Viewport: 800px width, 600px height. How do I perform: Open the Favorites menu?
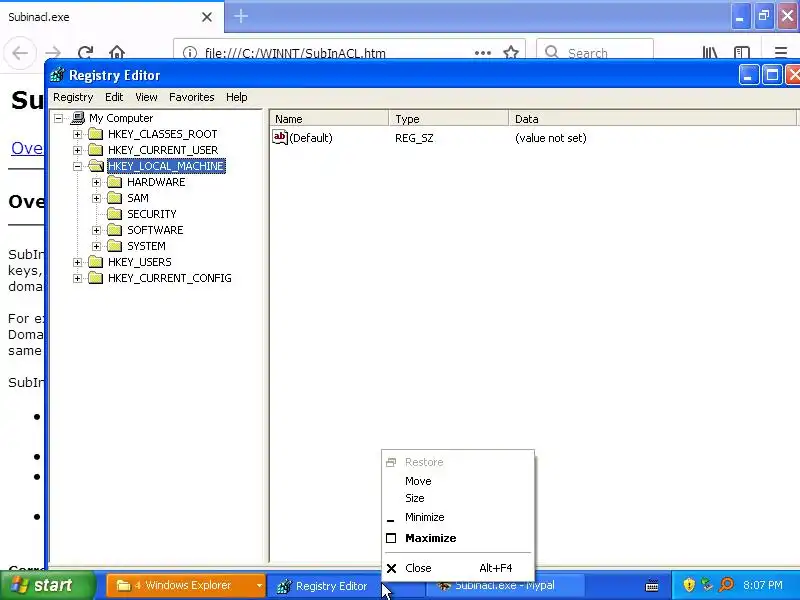point(191,97)
